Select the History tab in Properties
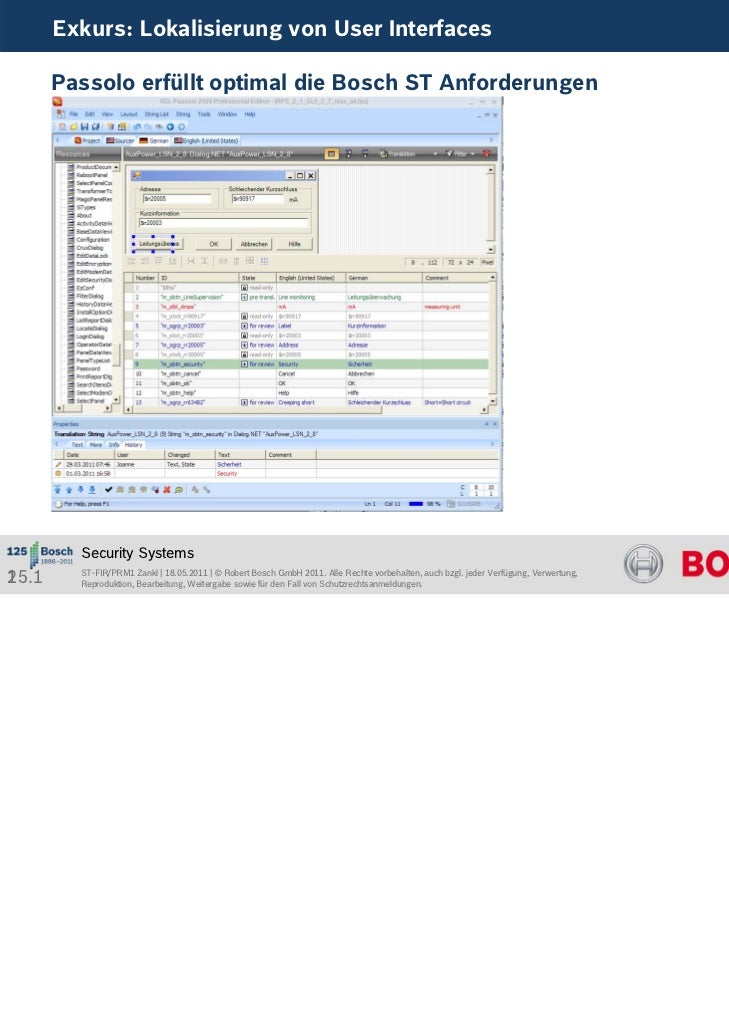 (x=133, y=445)
